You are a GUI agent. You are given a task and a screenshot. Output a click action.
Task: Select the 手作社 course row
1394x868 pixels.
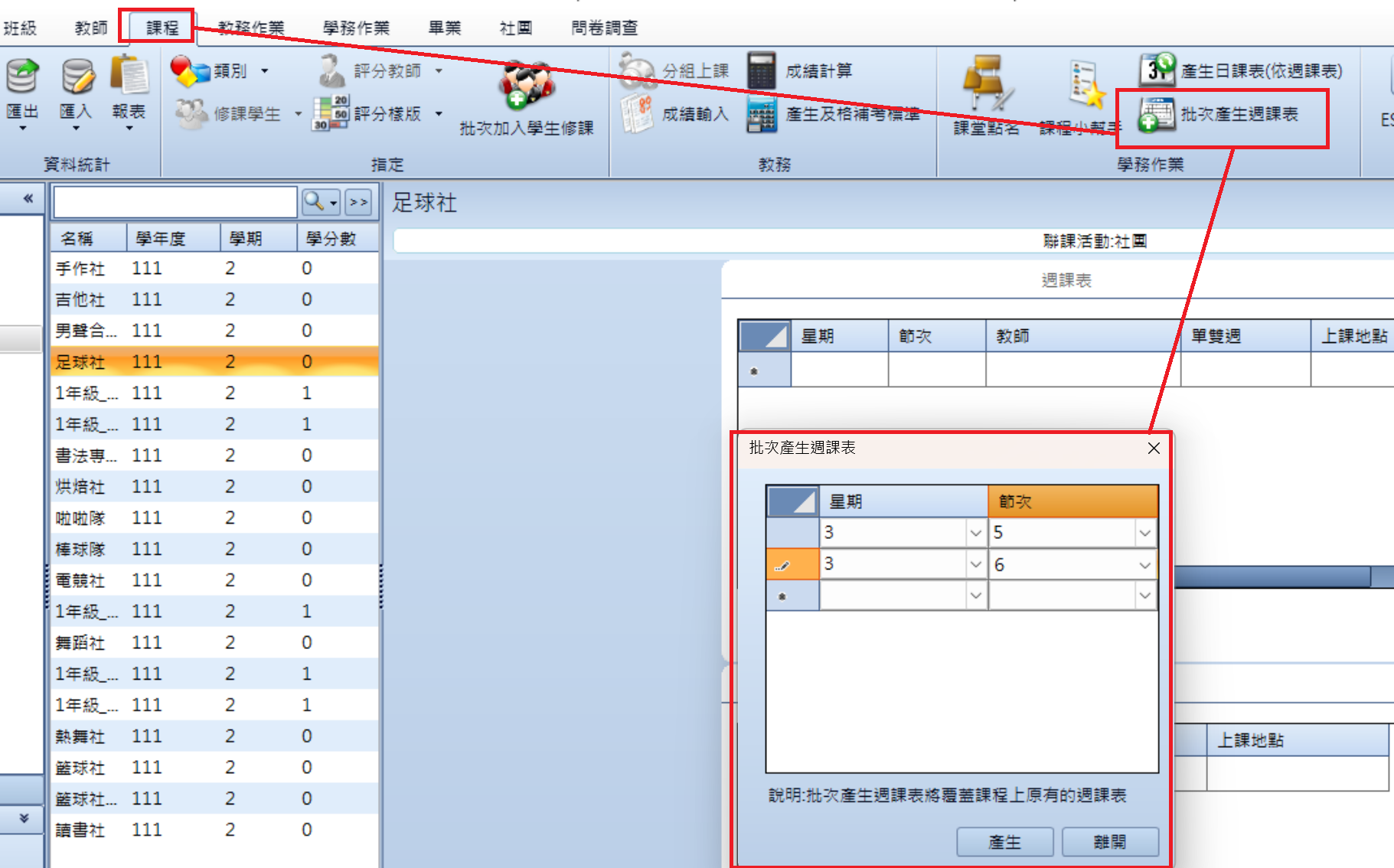point(215,269)
